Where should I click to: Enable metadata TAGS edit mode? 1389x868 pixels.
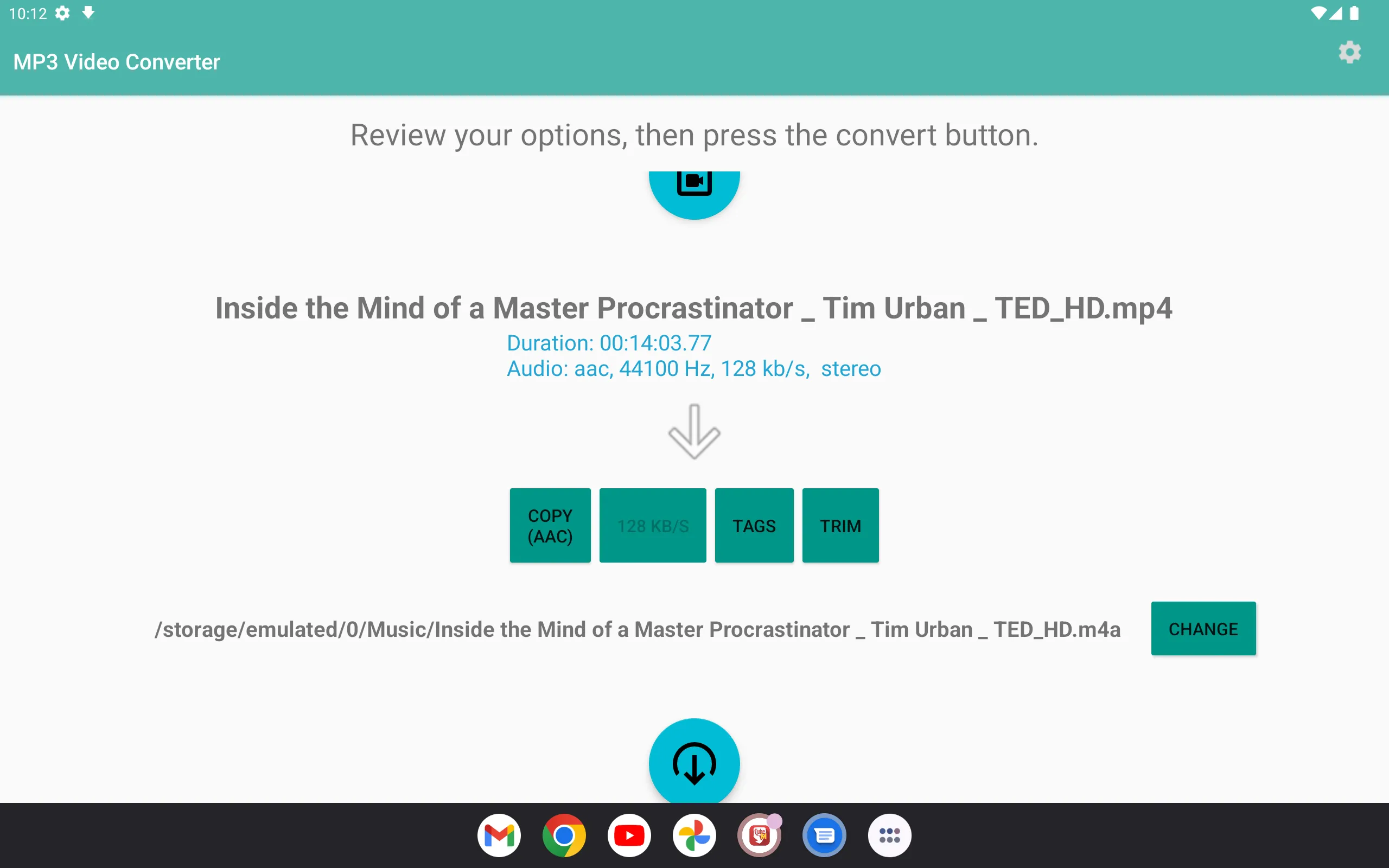coord(755,525)
